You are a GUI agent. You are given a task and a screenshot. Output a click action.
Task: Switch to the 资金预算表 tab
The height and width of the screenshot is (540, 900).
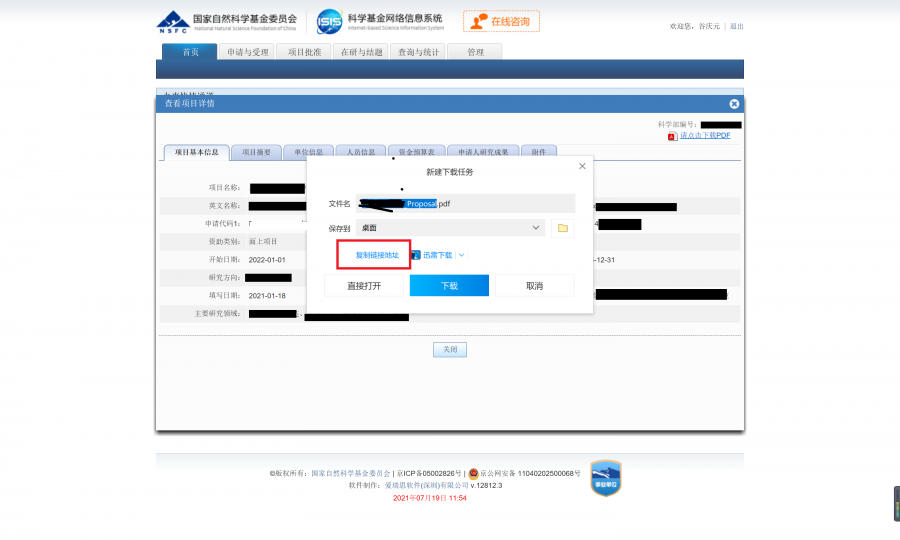click(x=416, y=152)
